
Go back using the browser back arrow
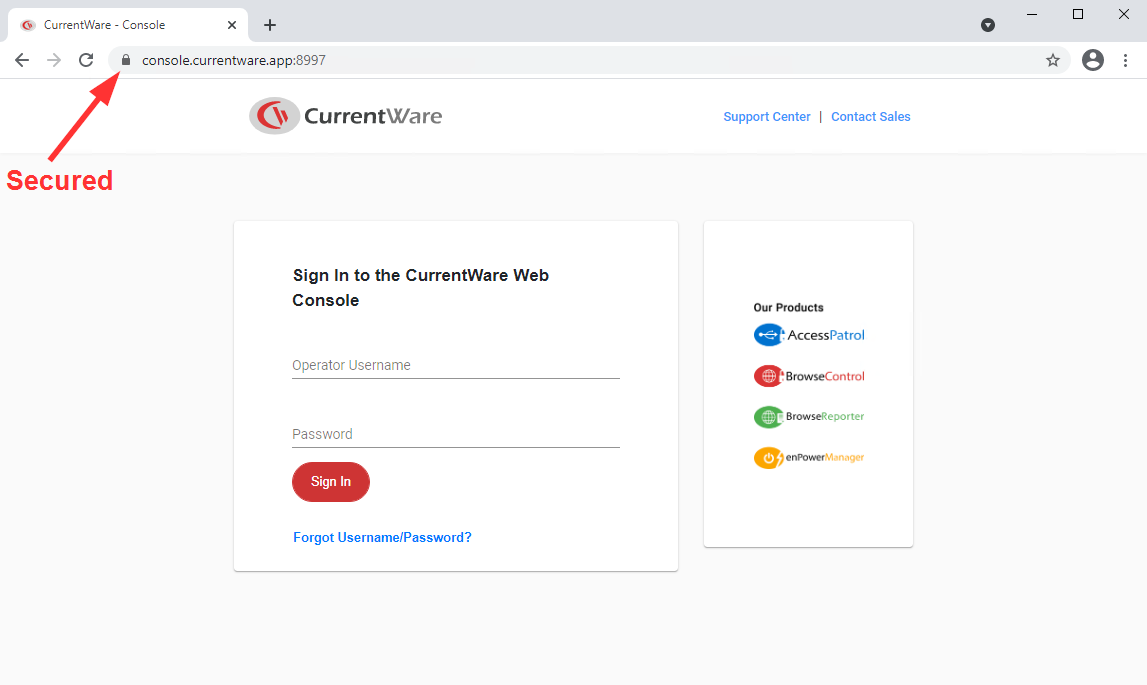coord(22,60)
